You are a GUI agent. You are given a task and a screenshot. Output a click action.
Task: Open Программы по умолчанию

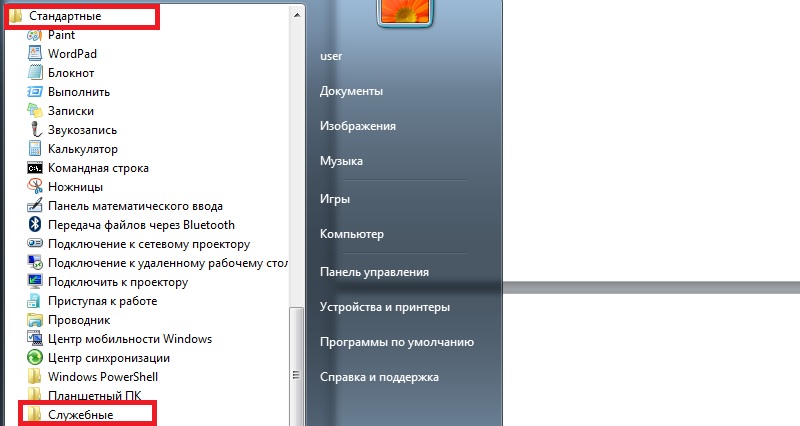[x=397, y=342]
